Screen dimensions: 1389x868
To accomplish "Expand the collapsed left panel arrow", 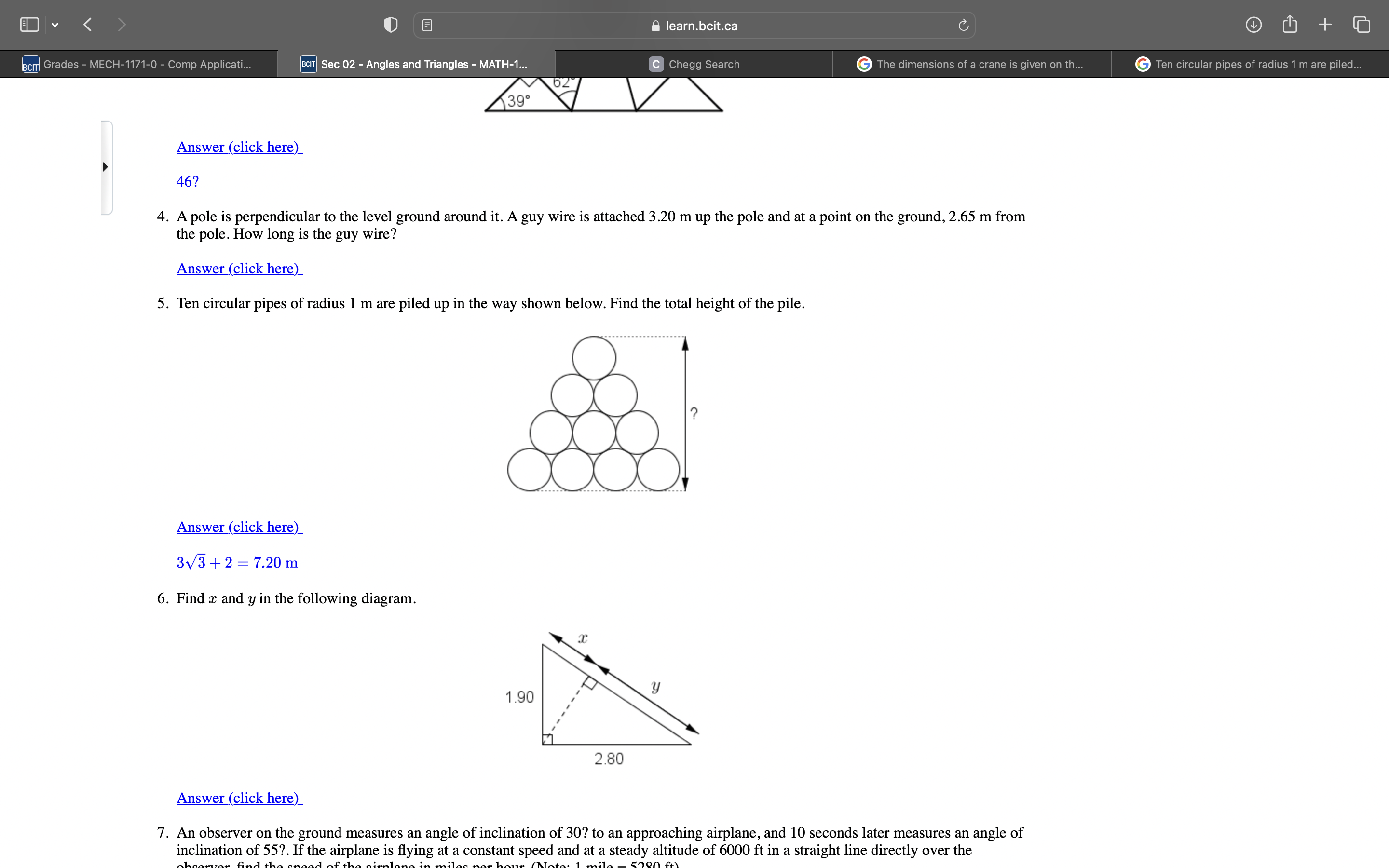I will tap(105, 167).
